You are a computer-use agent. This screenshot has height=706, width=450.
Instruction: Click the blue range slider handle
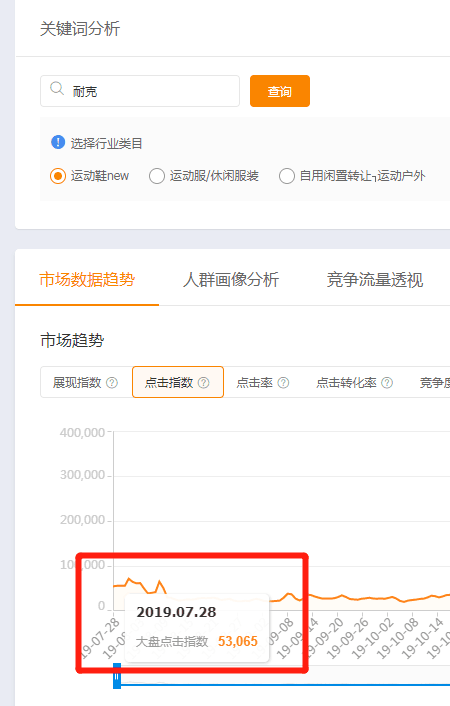tap(117, 676)
